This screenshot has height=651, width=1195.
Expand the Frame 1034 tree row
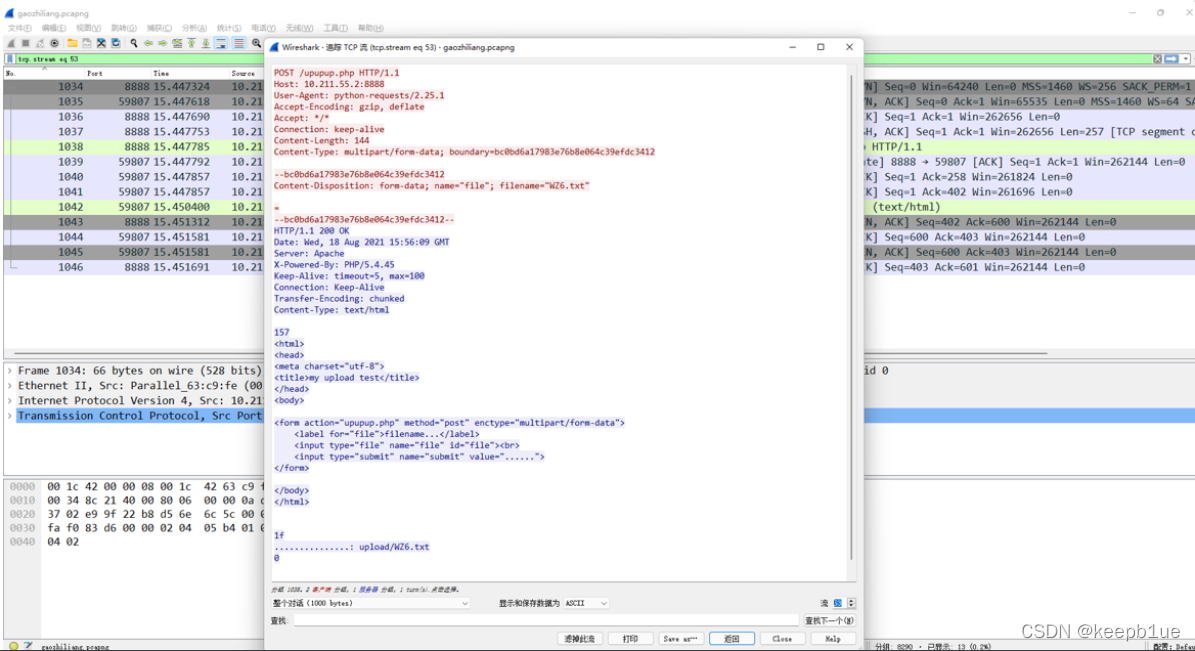pyautogui.click(x=10, y=370)
